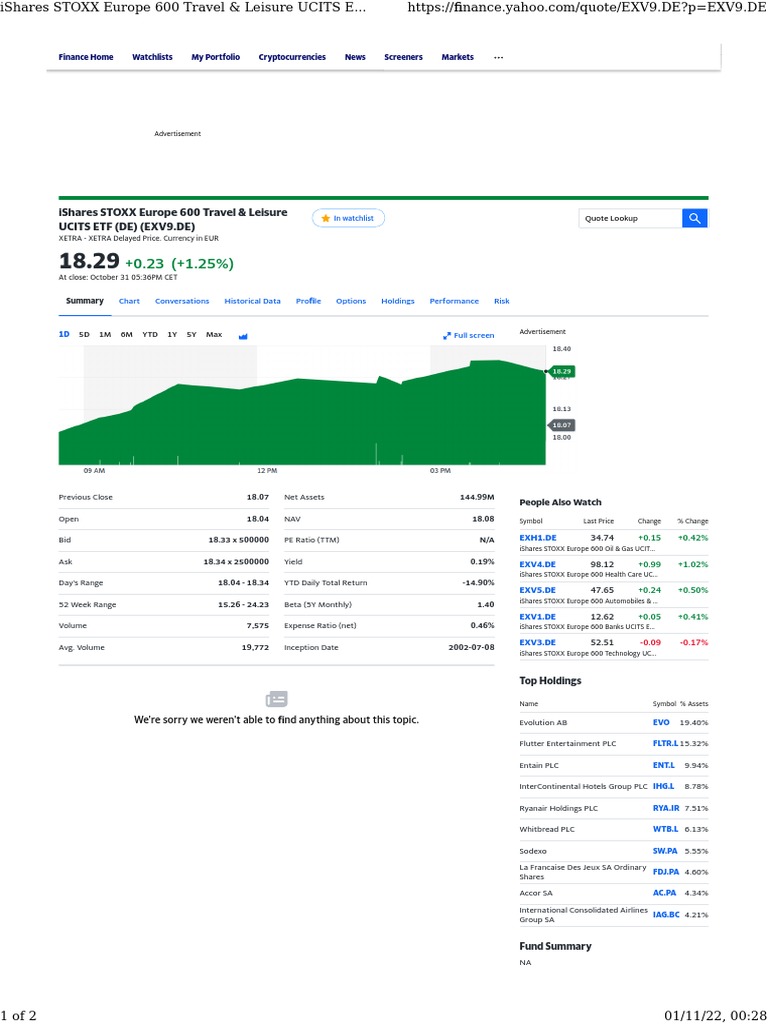Switch to the Chart tab
Image resolution: width=768 pixels, height=1024 pixels.
[x=129, y=301]
